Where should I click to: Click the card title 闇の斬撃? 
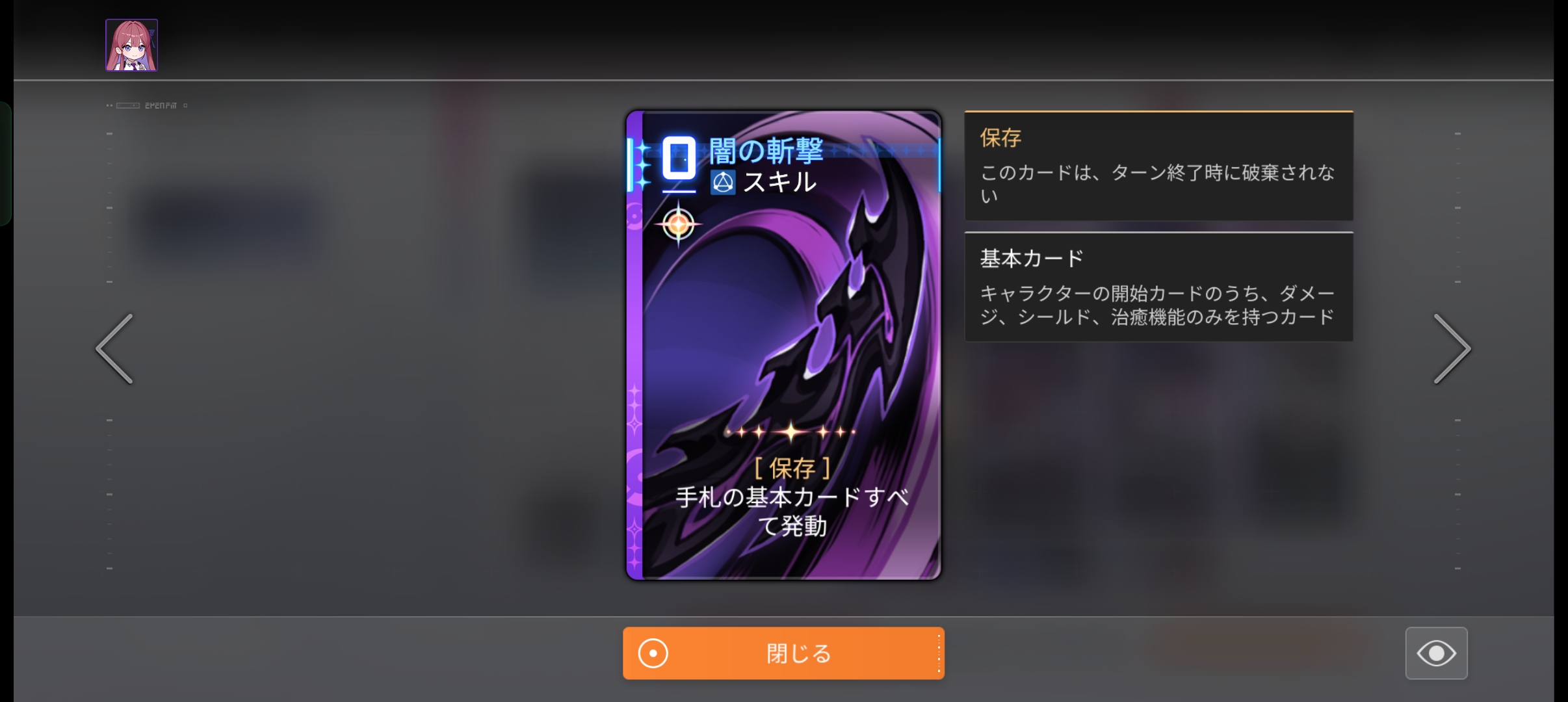pos(766,151)
